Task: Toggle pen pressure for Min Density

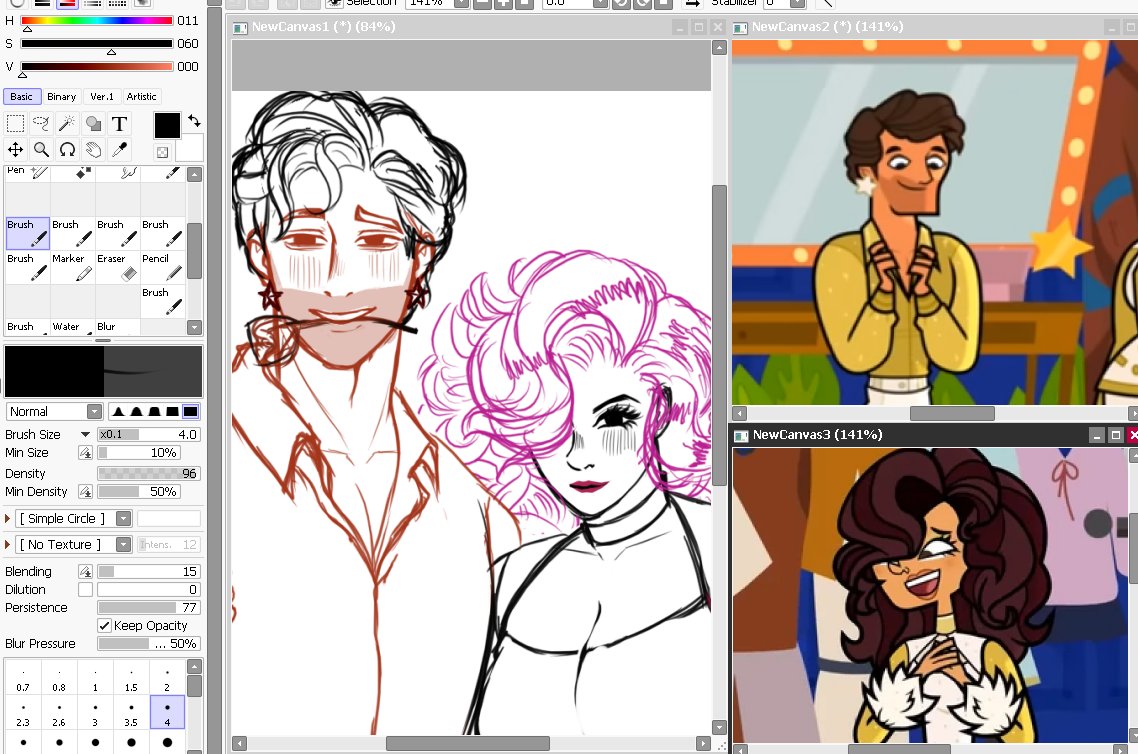Action: 85,492
